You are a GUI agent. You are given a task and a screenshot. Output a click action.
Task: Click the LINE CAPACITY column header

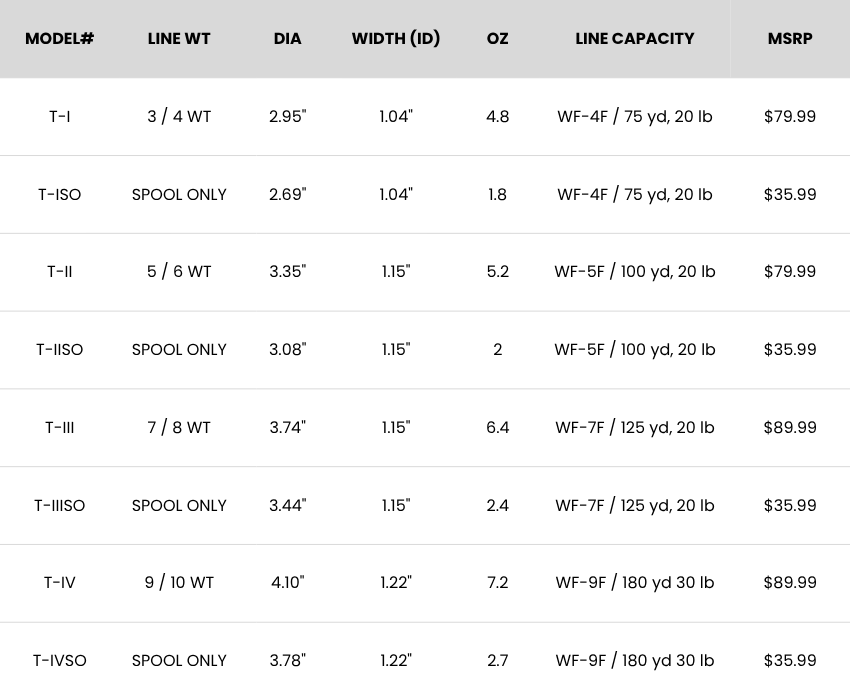click(635, 39)
